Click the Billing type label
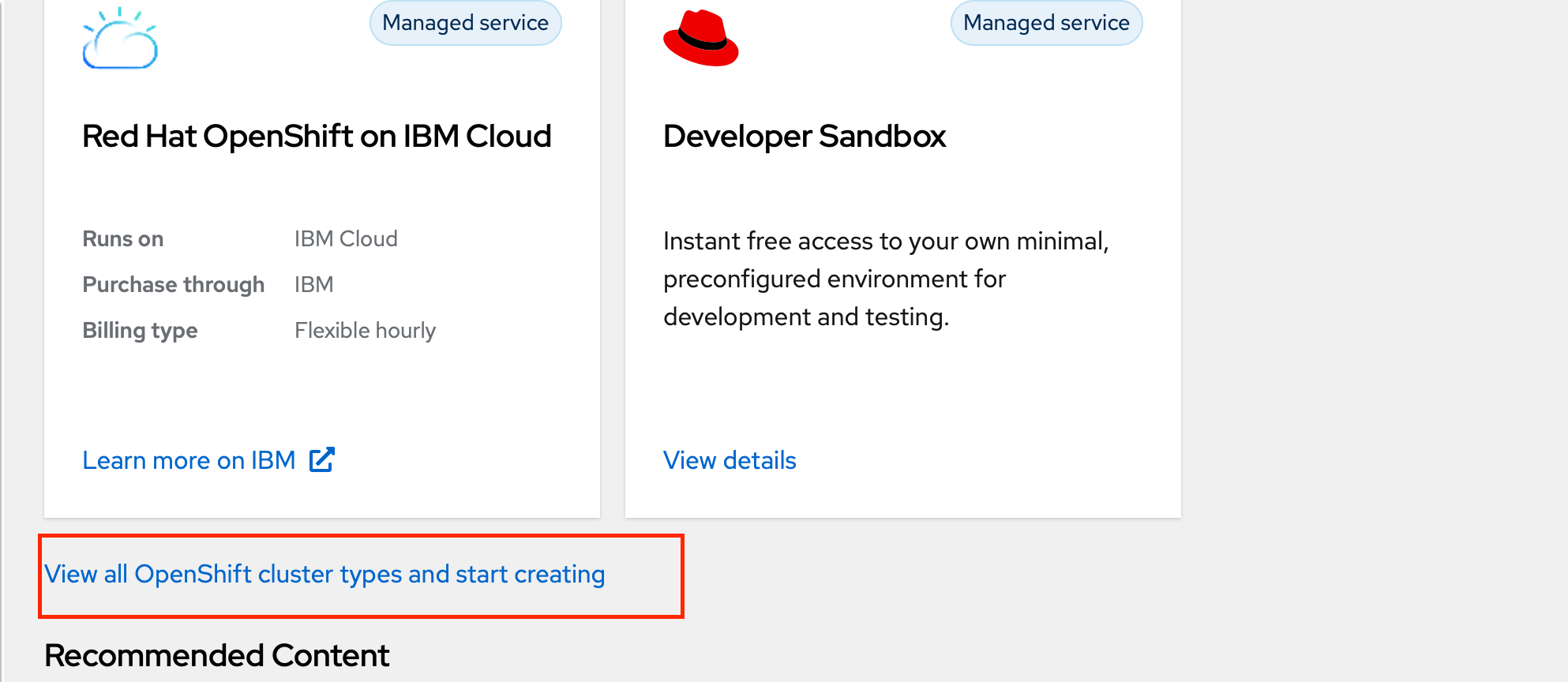The image size is (1568, 682). coord(141,331)
